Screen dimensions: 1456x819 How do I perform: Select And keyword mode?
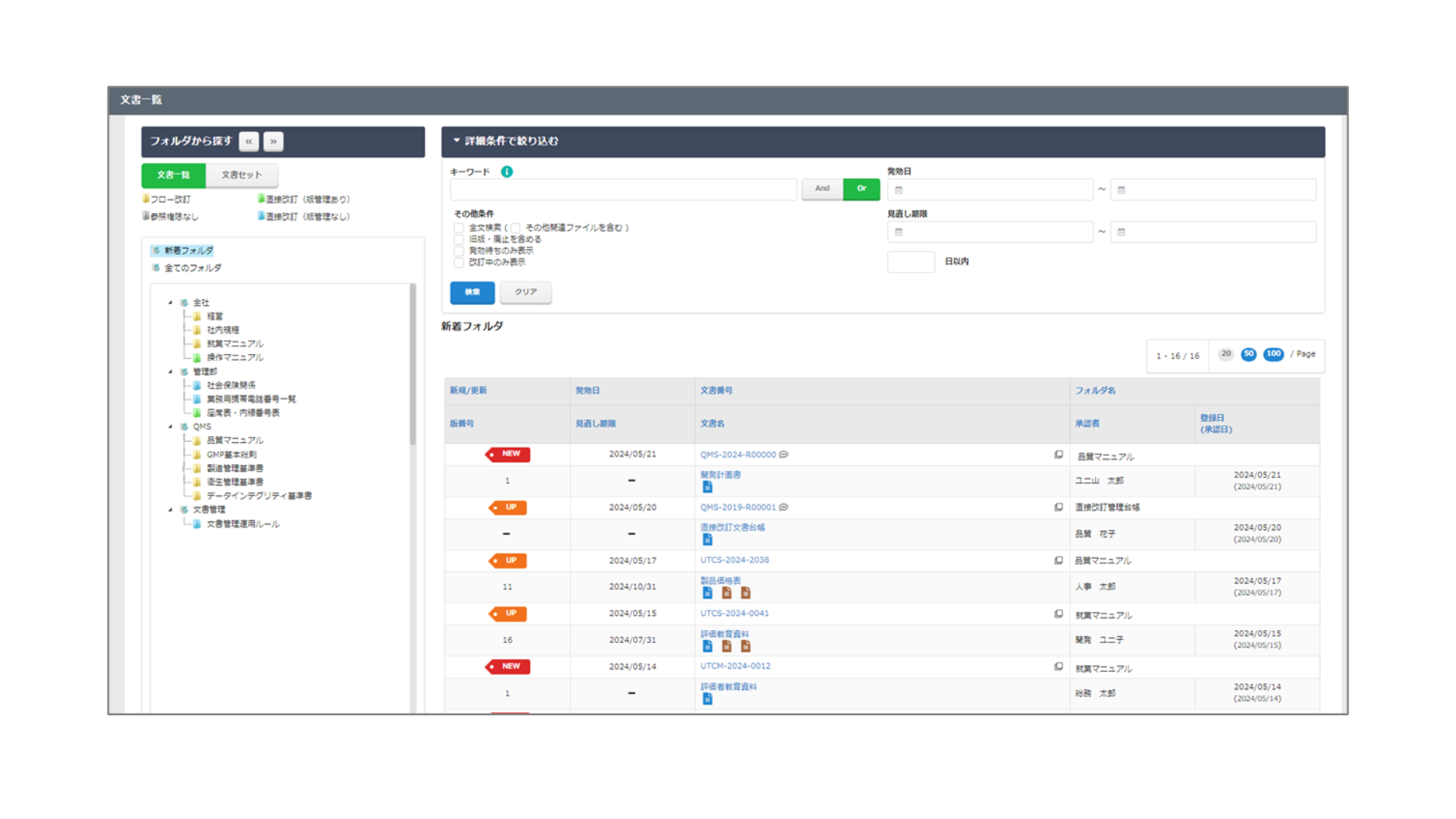(x=822, y=189)
